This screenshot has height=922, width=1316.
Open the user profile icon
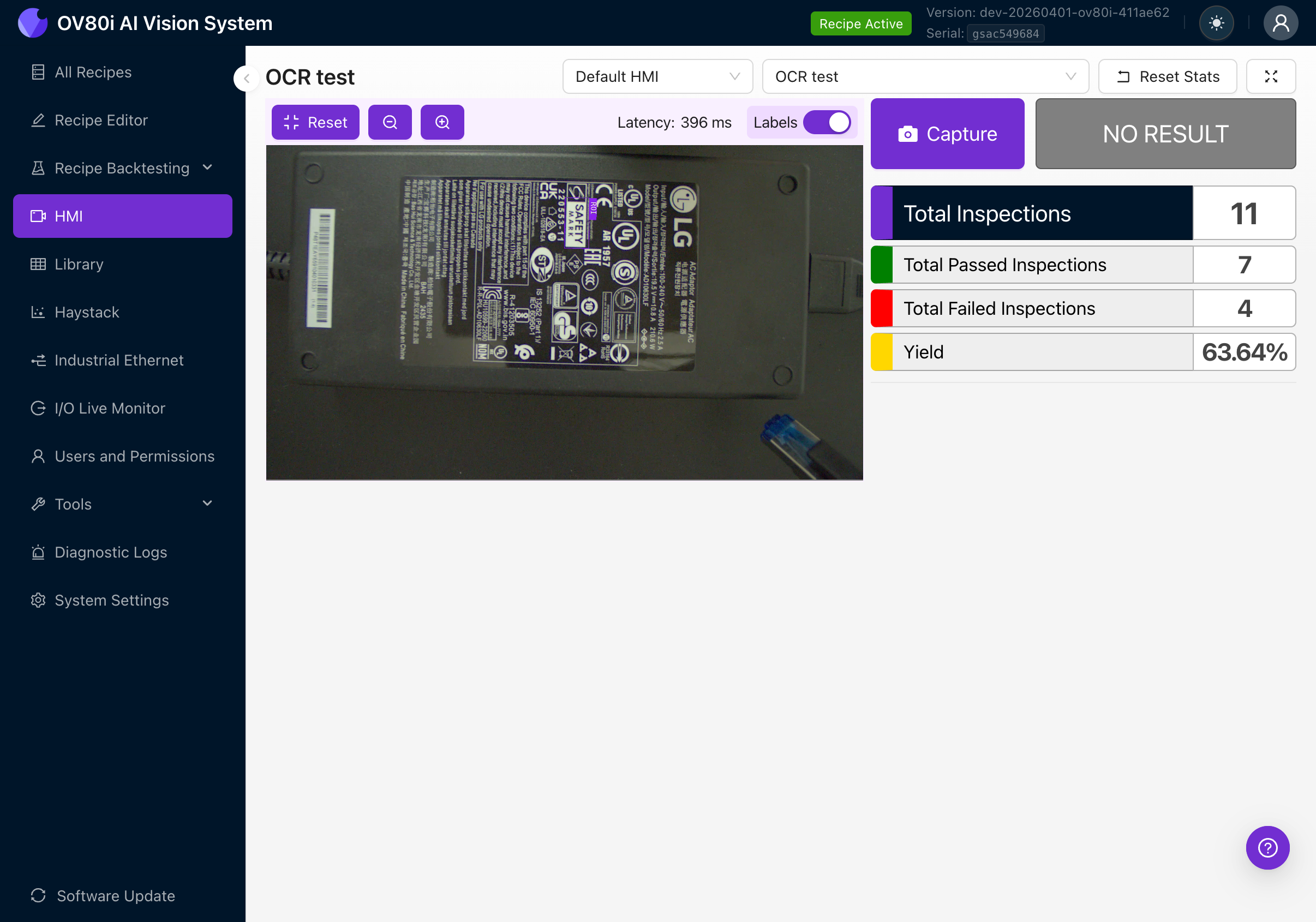point(1281,23)
